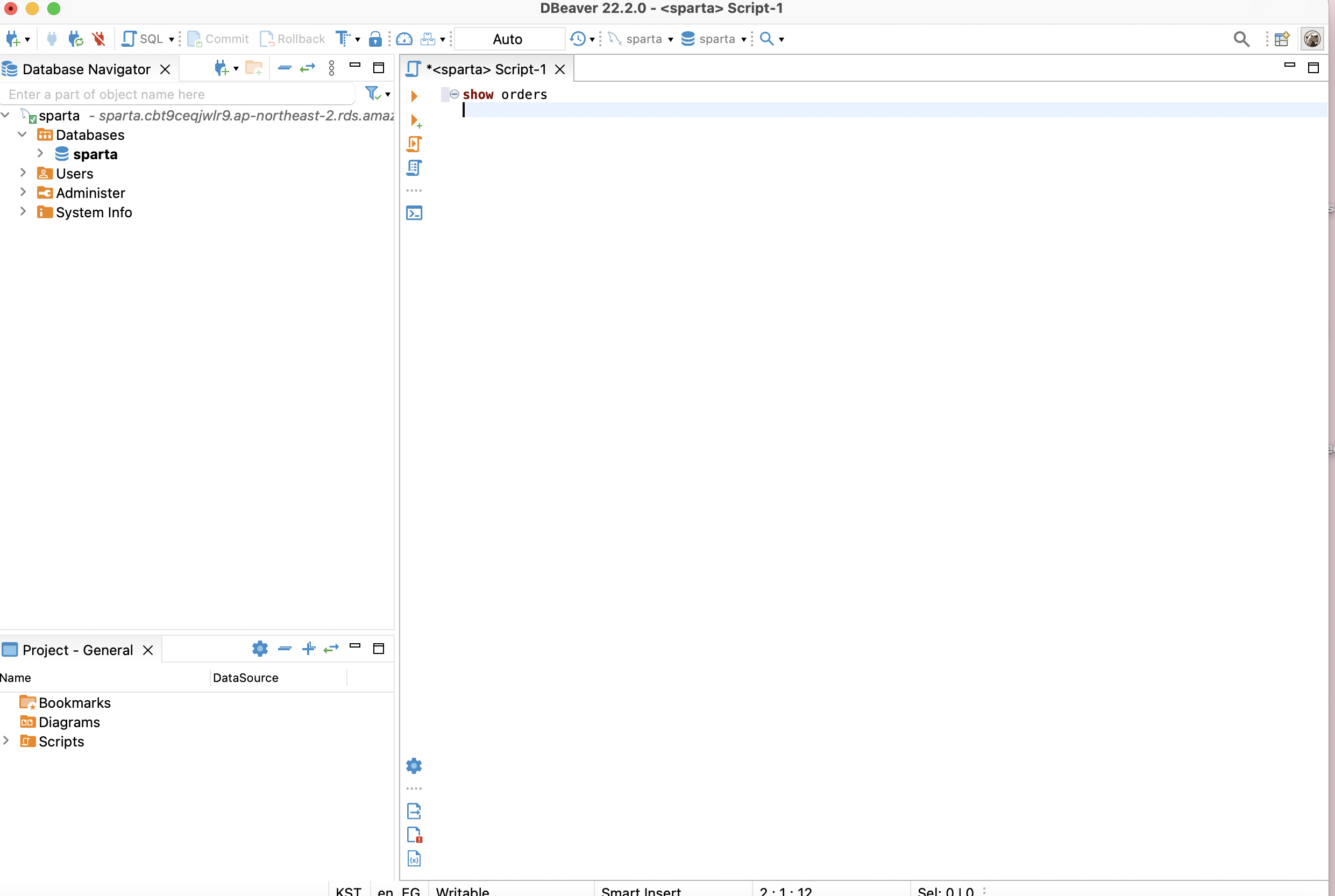Click the navigator object name filter field
This screenshot has width=1335, height=896.
[x=179, y=94]
